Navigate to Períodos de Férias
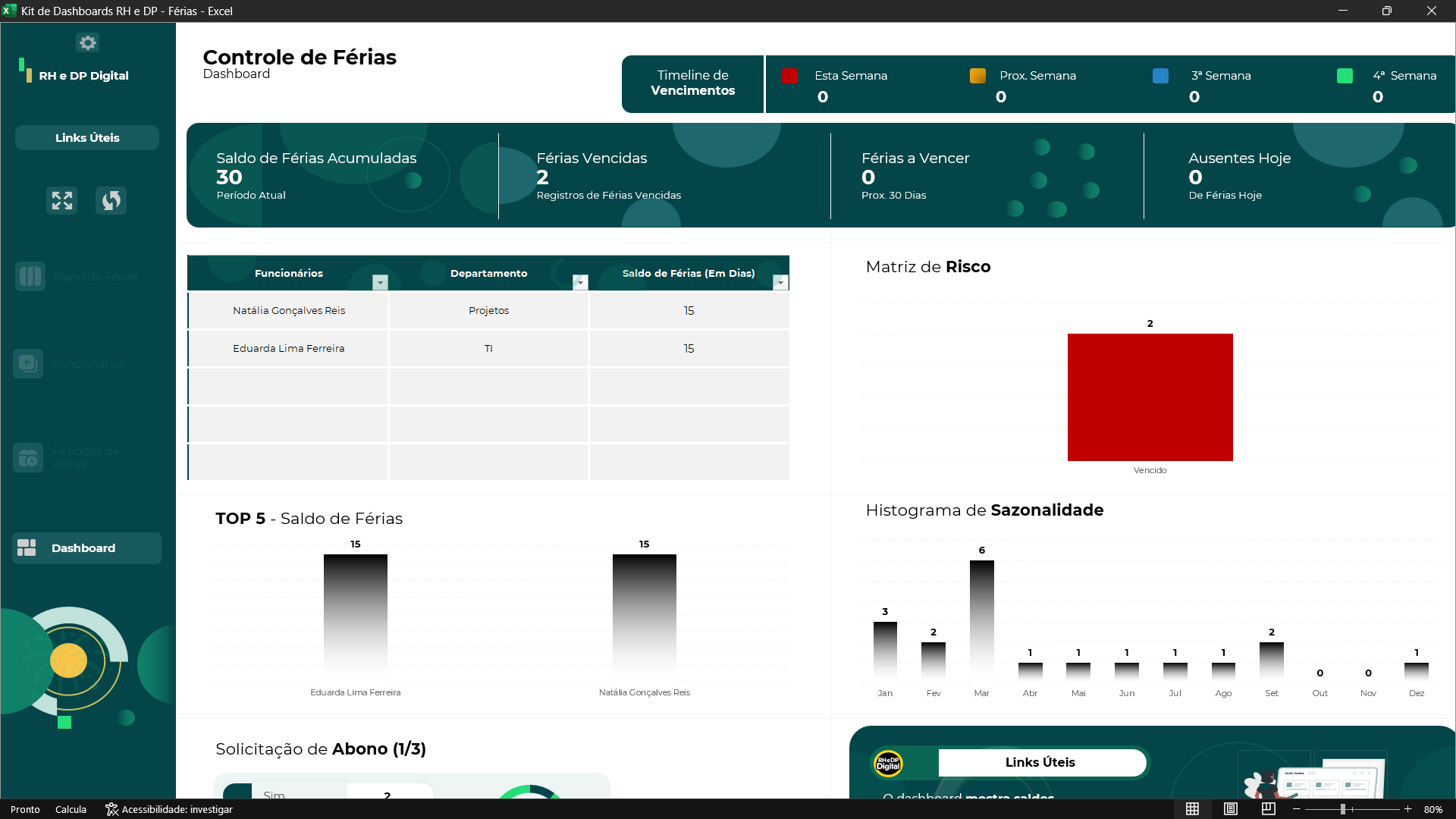 pyautogui.click(x=86, y=457)
